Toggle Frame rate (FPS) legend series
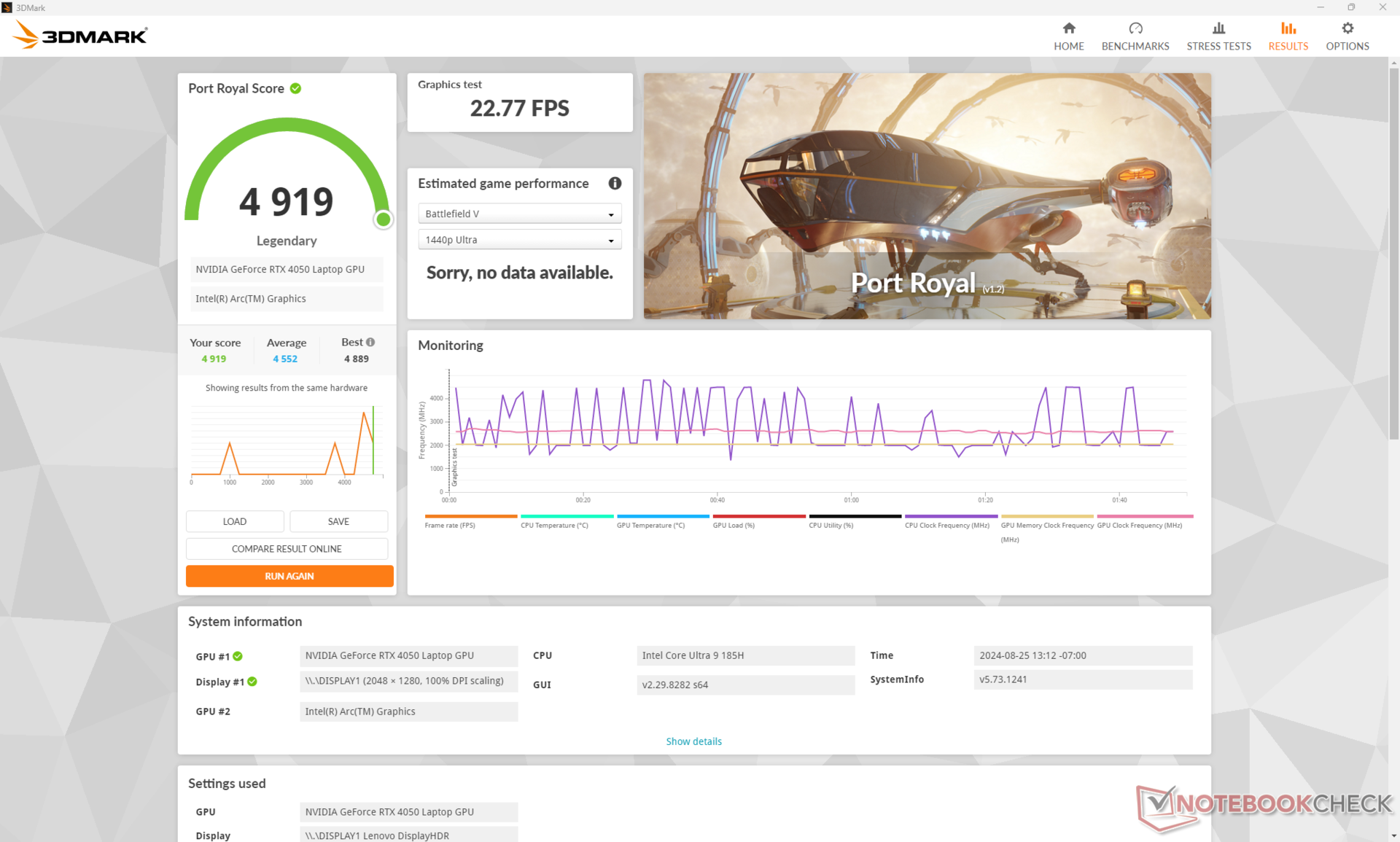The image size is (1400, 842). [x=450, y=525]
